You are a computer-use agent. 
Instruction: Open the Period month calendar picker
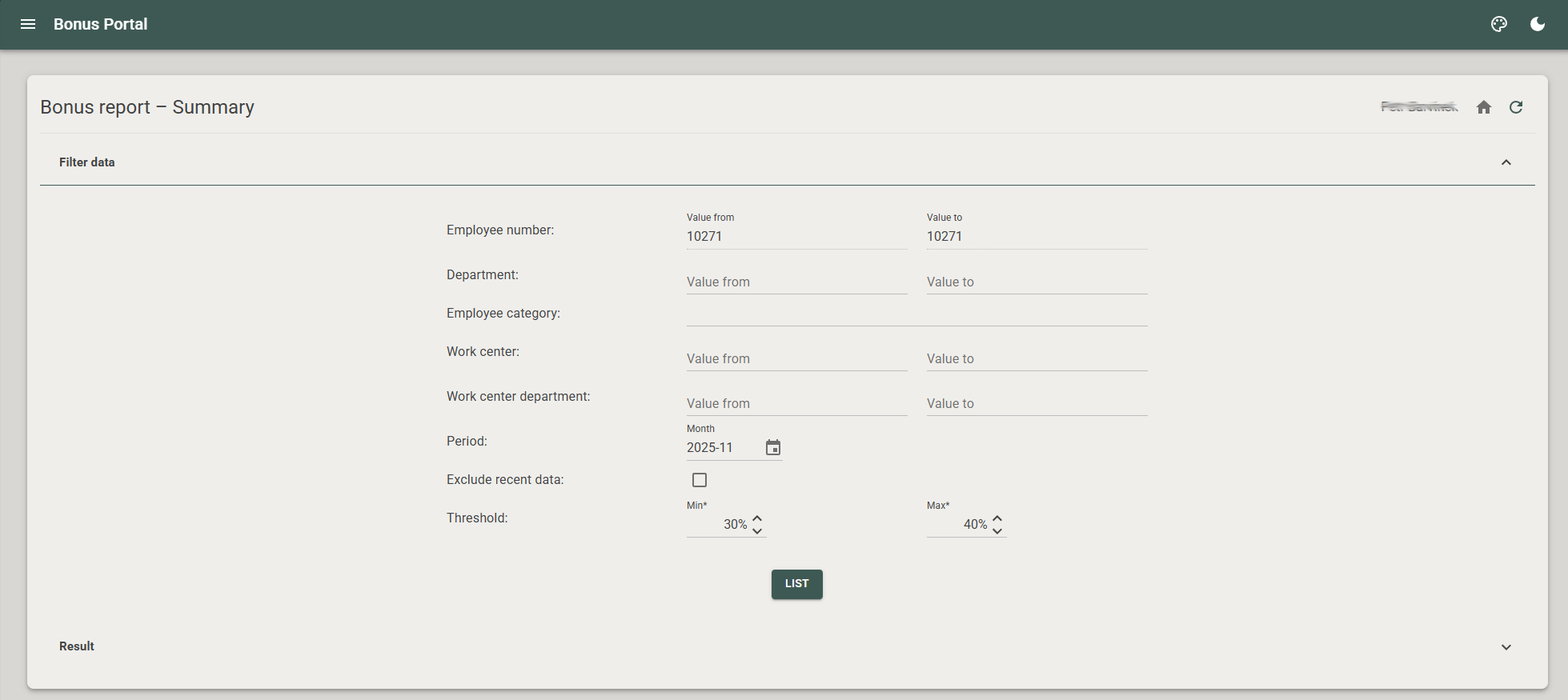click(772, 447)
